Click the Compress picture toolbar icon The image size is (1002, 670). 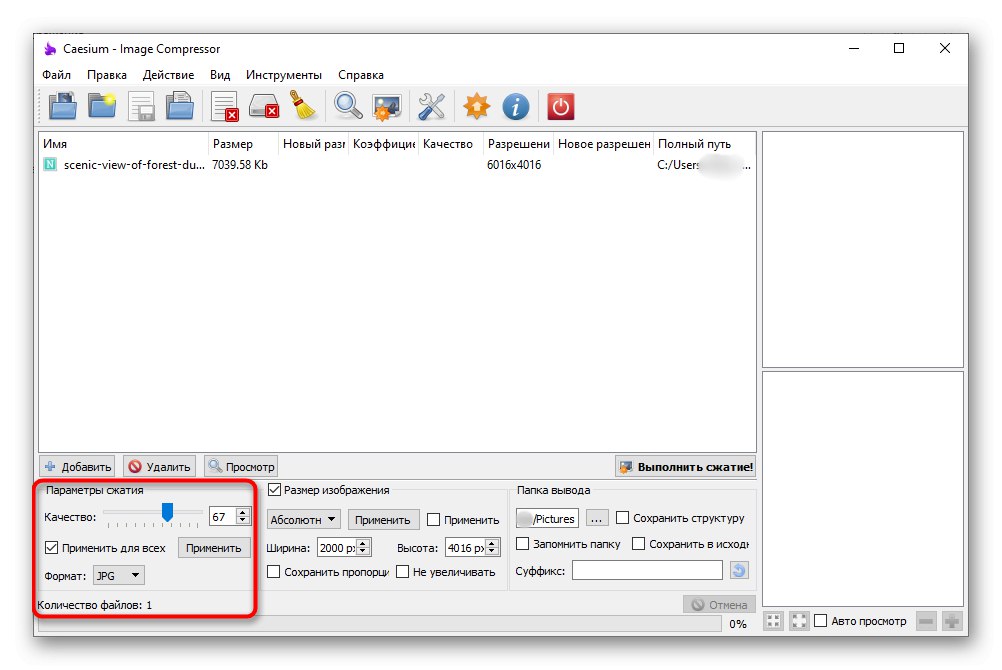pyautogui.click(x=387, y=106)
